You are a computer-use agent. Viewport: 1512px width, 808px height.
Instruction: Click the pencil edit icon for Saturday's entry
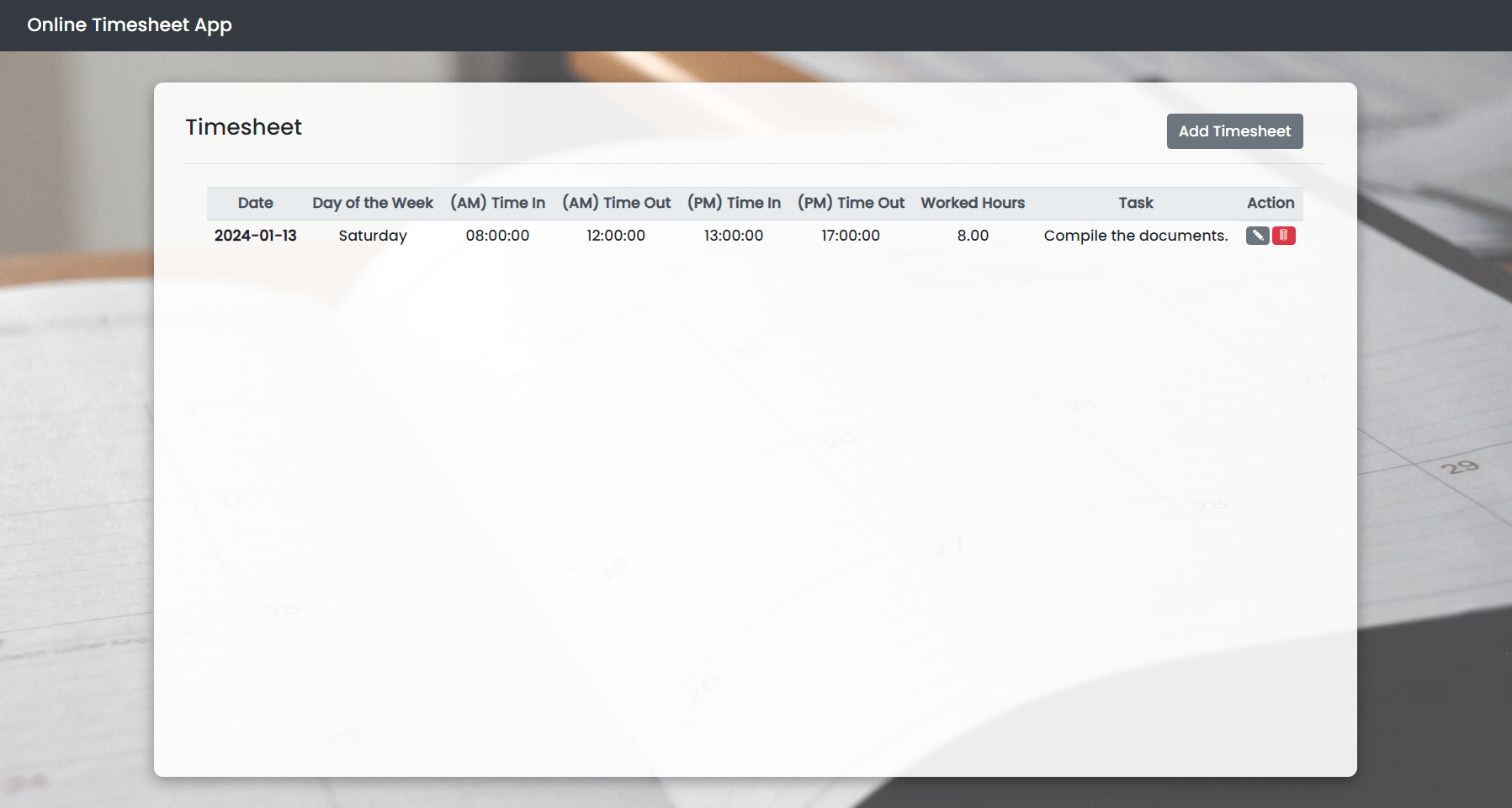tap(1257, 236)
